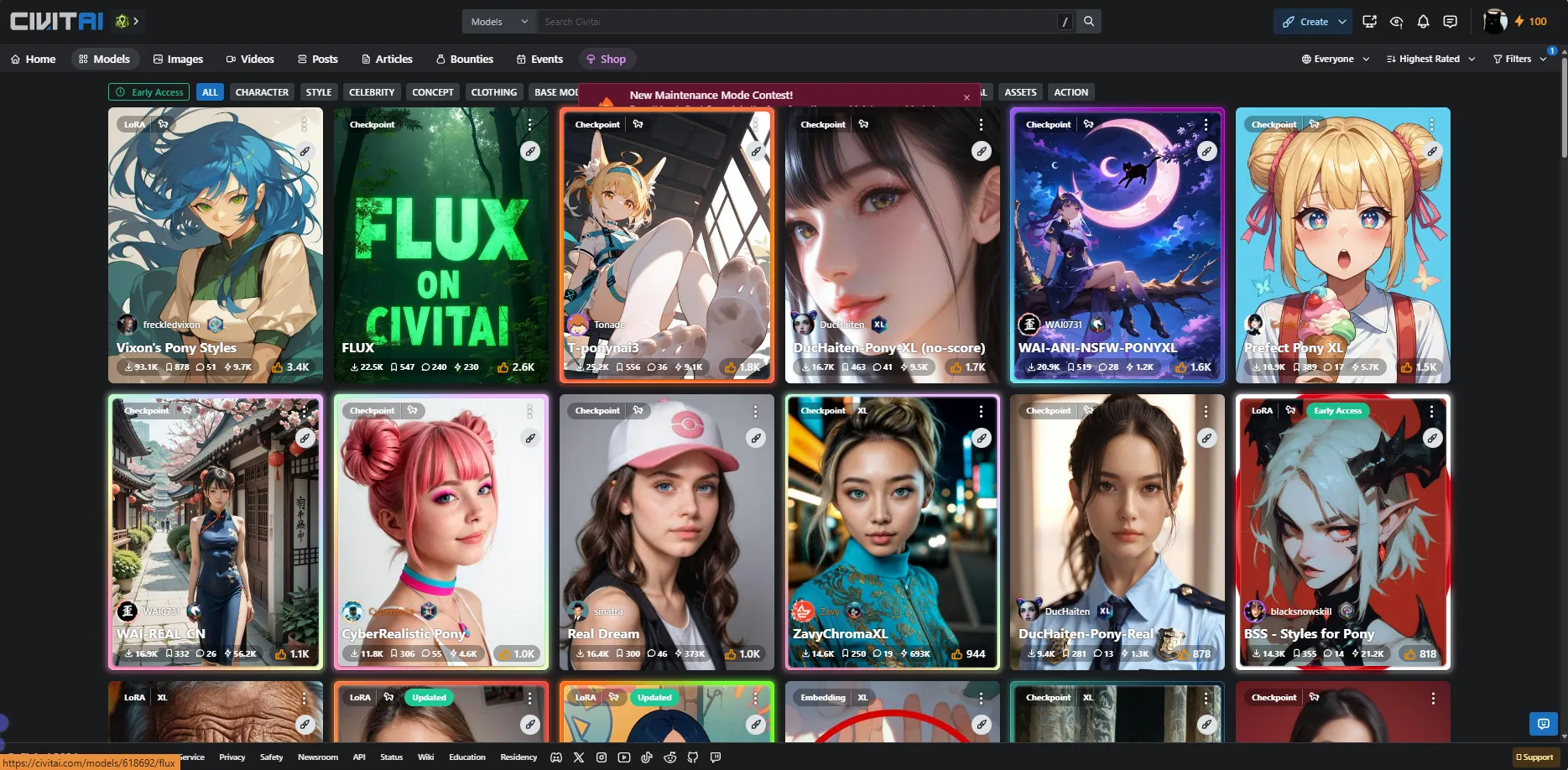Toggle the Early Access filter chip
This screenshot has height=770, width=1568.
point(148,92)
